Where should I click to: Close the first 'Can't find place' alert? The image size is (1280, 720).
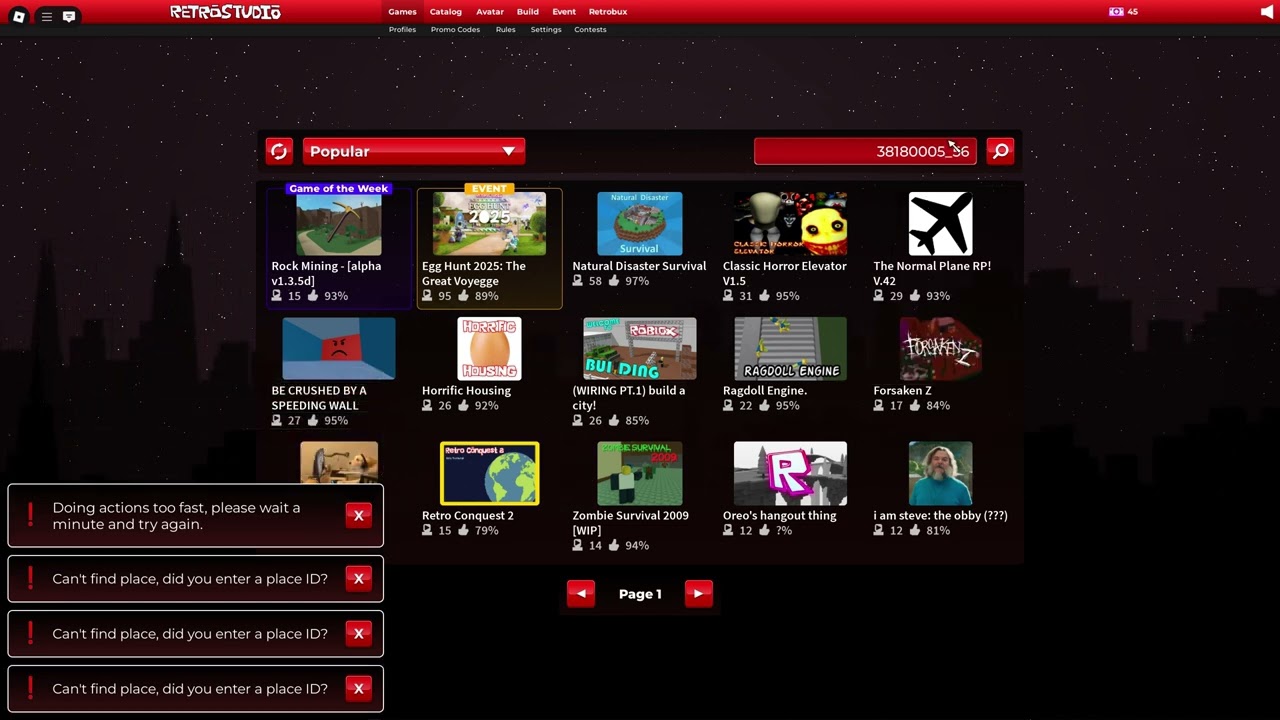click(358, 578)
